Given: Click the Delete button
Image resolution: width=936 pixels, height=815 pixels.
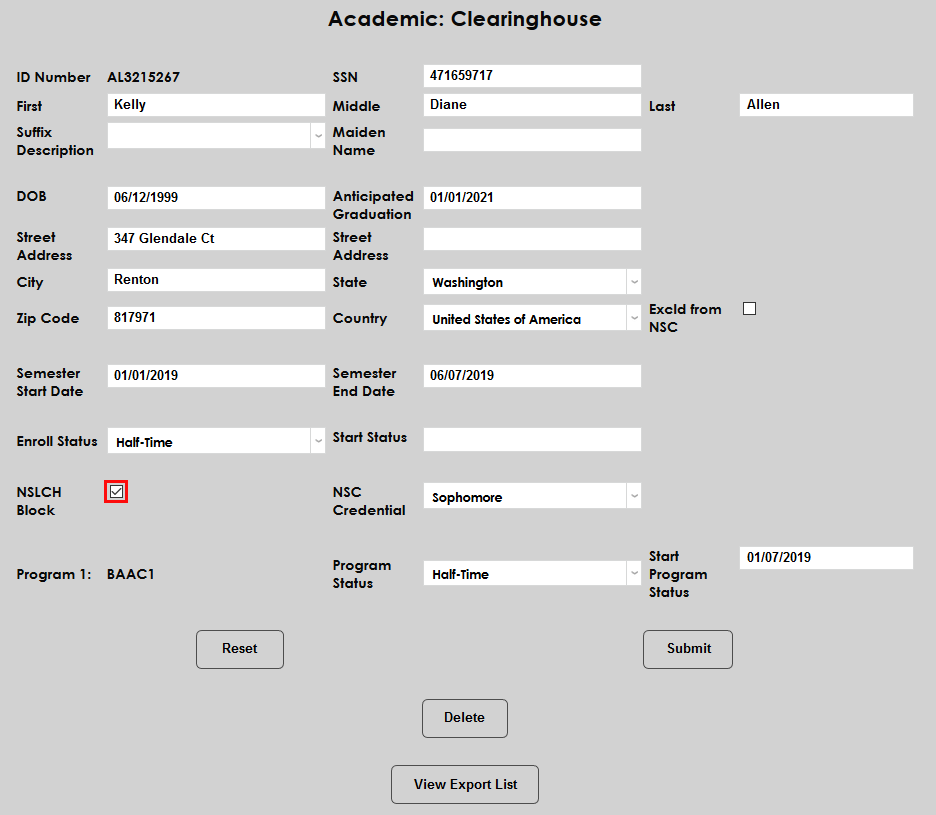Looking at the screenshot, I should 464,718.
